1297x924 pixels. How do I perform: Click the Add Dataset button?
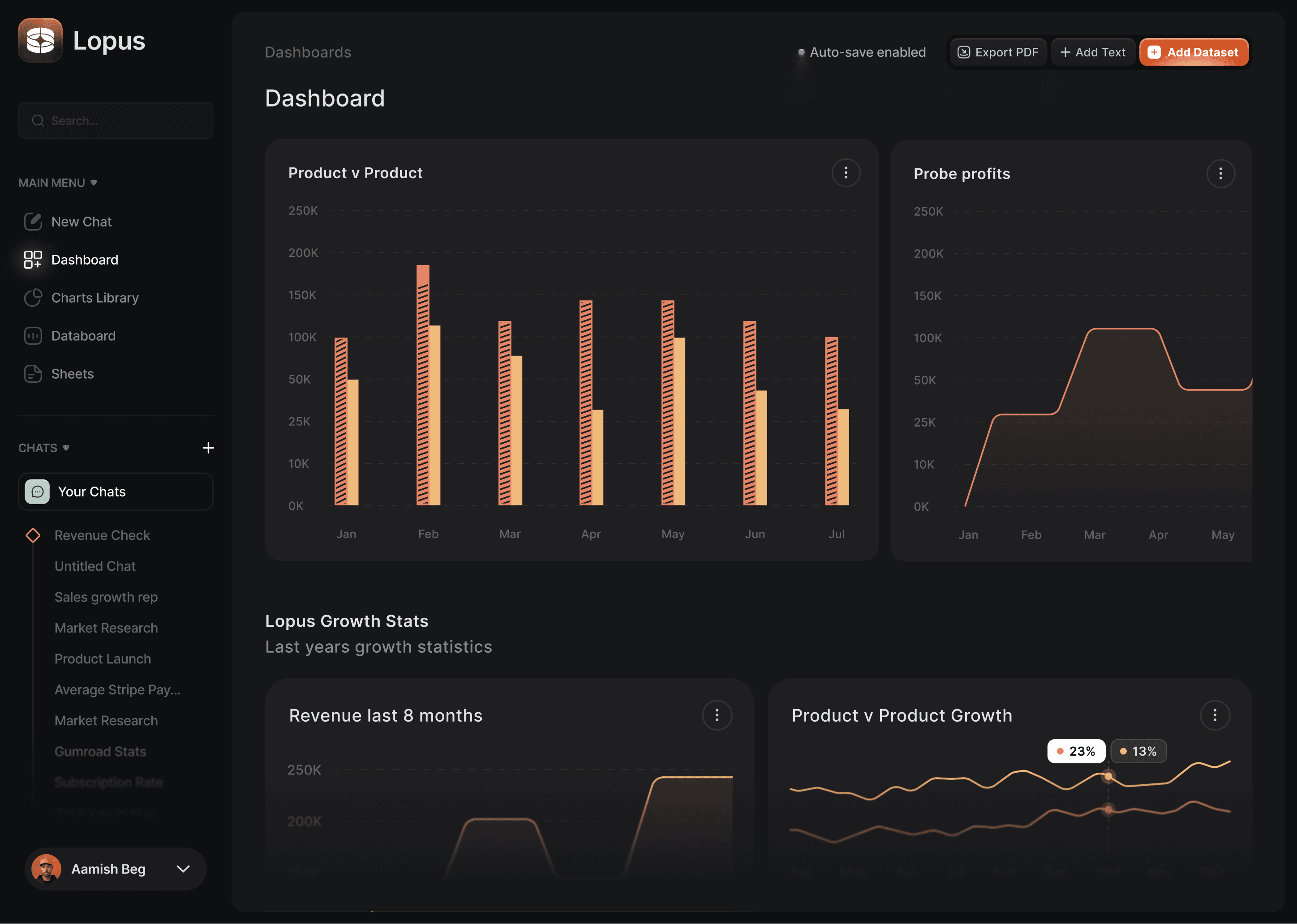pyautogui.click(x=1194, y=52)
